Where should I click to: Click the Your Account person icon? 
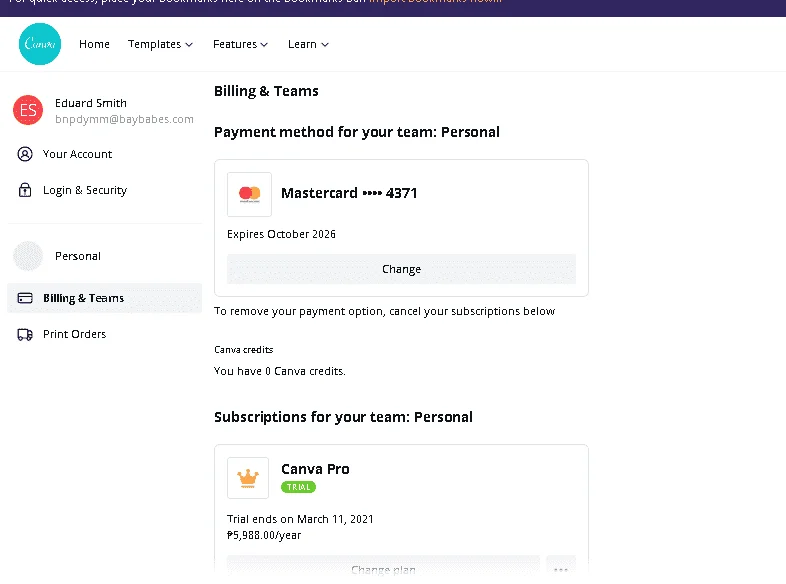click(25, 154)
